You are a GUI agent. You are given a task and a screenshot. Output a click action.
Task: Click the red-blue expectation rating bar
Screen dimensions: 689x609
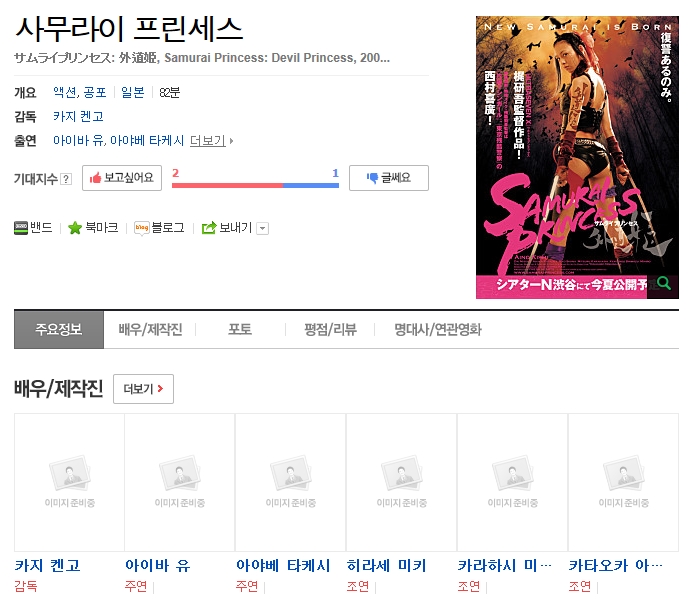(x=255, y=185)
